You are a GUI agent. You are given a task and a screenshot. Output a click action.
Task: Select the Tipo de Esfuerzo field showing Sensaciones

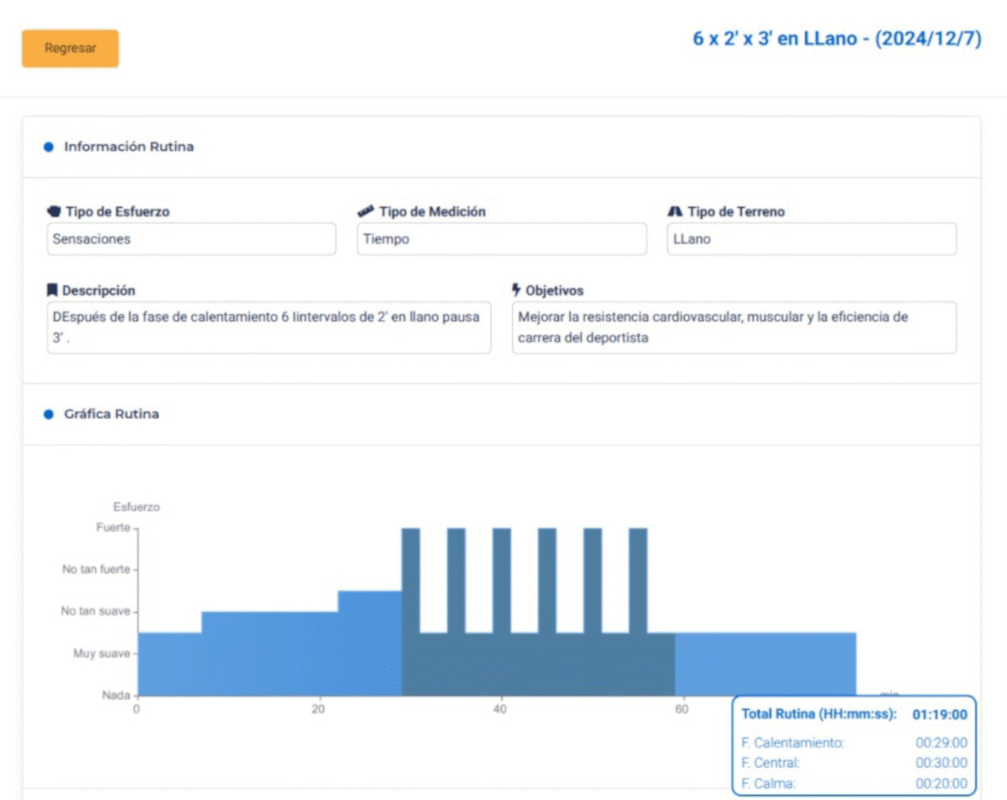pyautogui.click(x=191, y=239)
